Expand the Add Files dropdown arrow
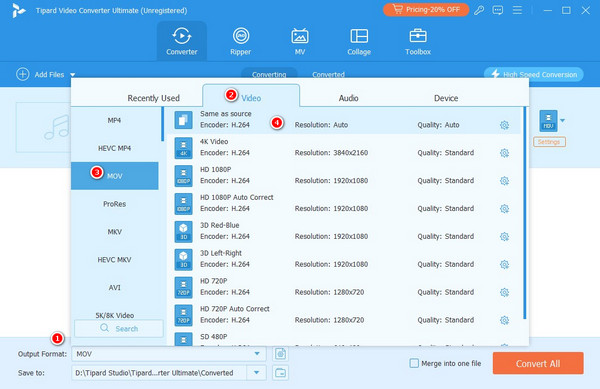600x389 pixels. click(73, 75)
